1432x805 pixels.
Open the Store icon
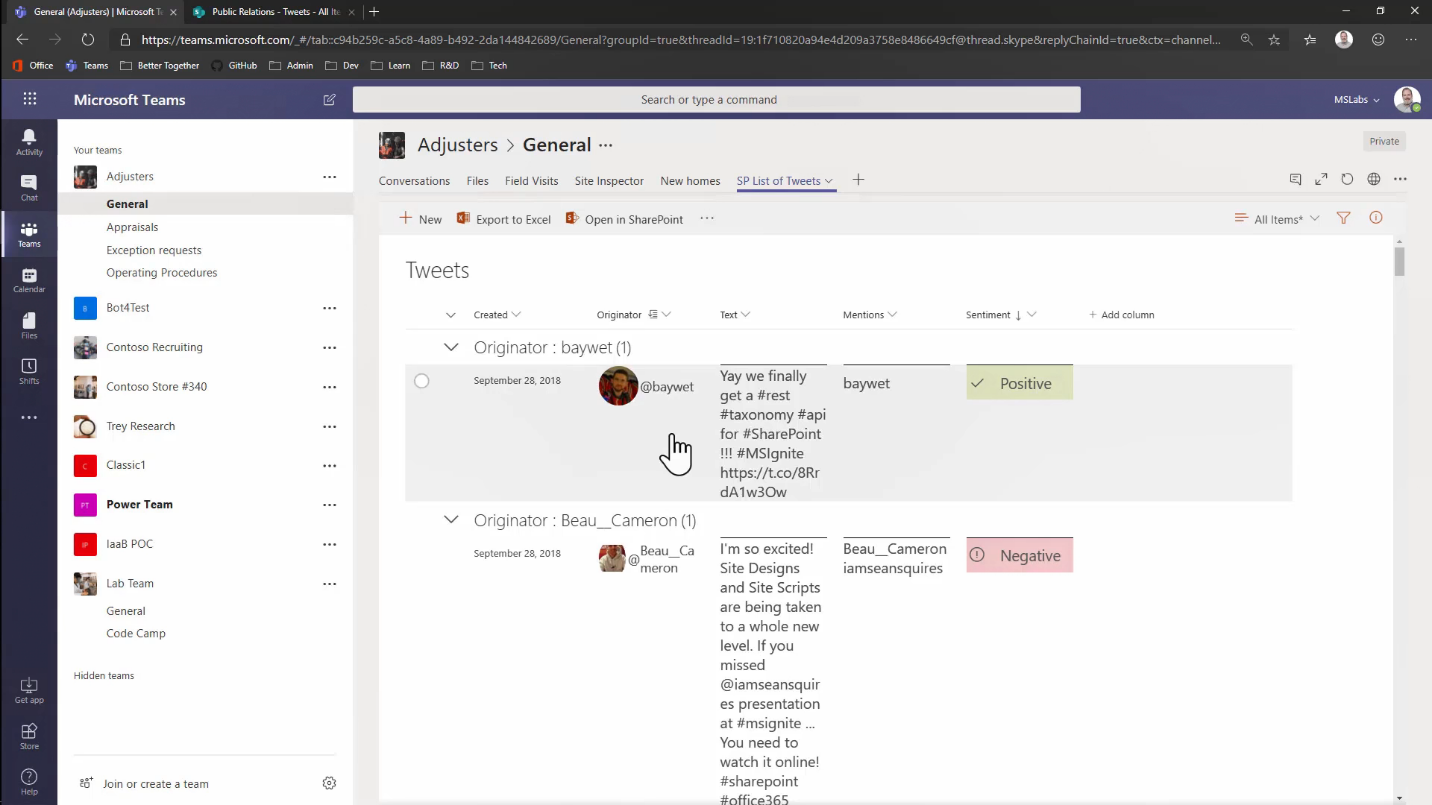tap(29, 736)
